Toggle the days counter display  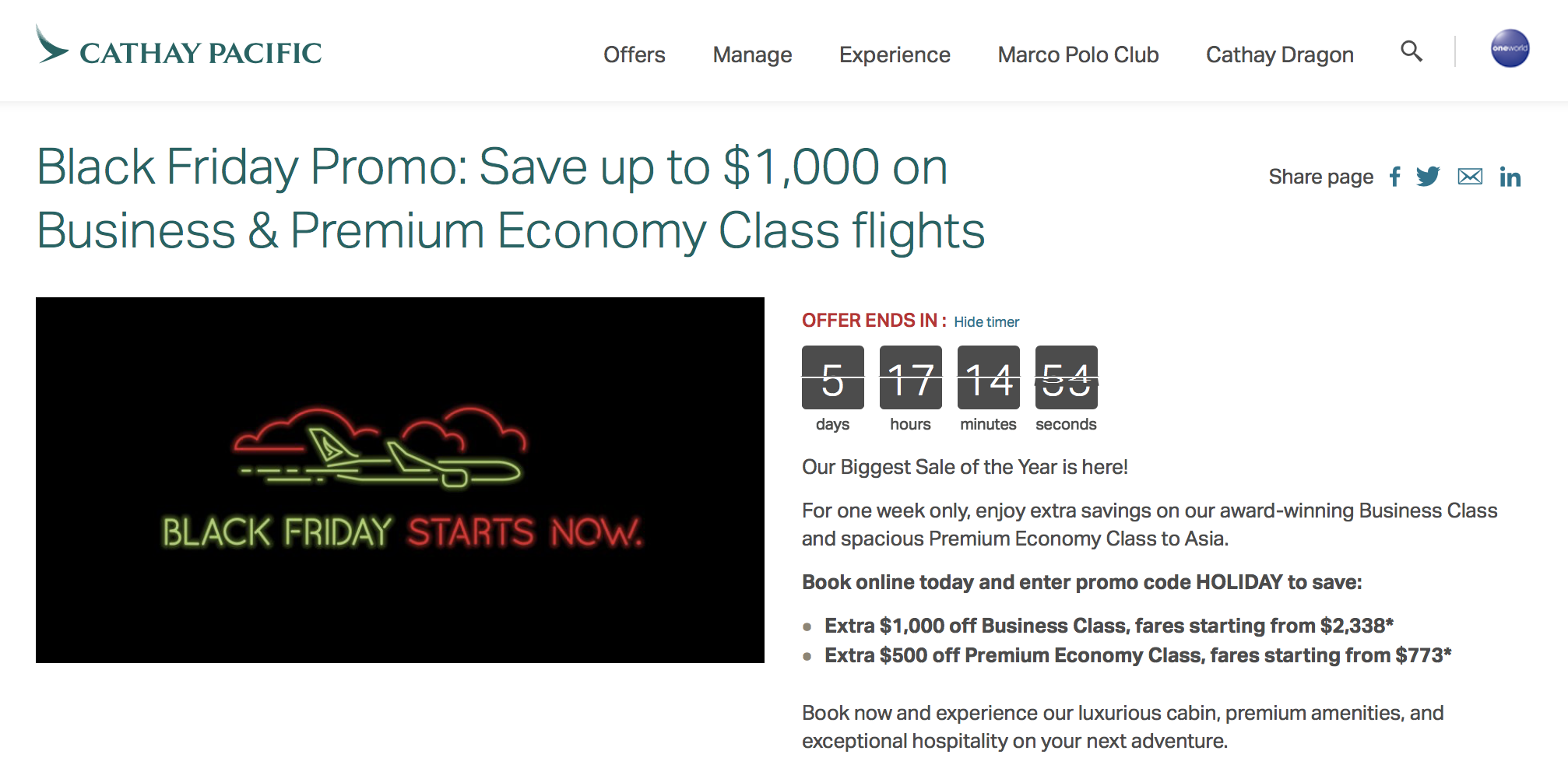(831, 379)
